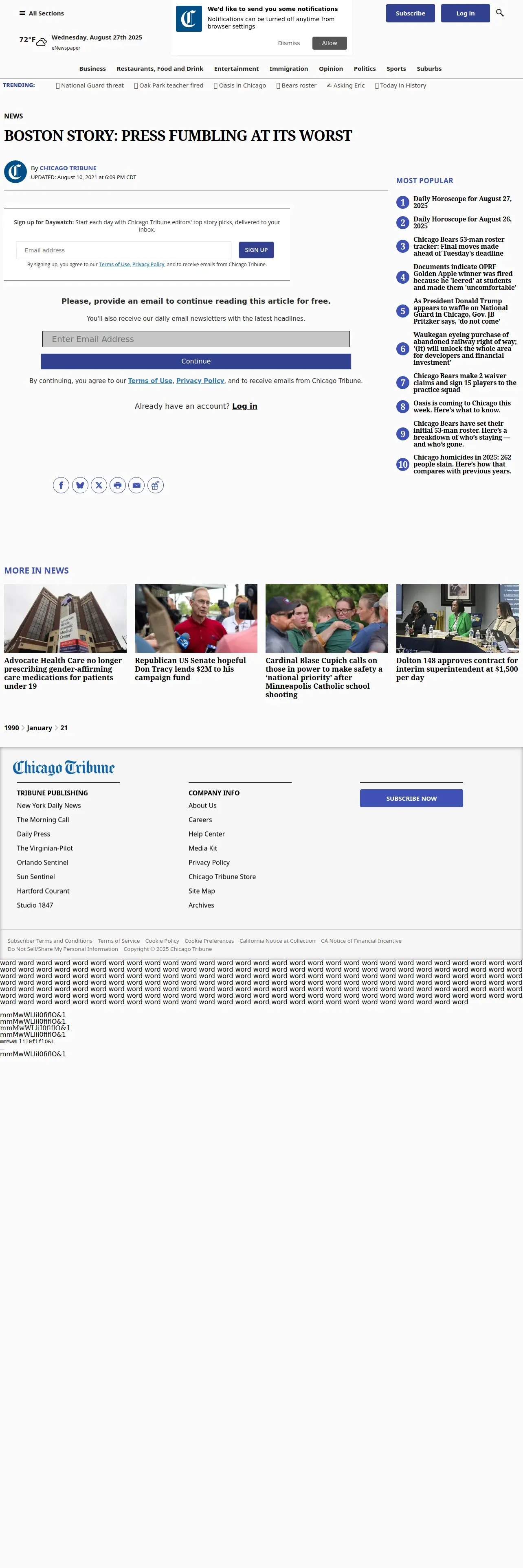This screenshot has width=523, height=1568.
Task: Focus the Enter Email Address field
Action: click(196, 339)
